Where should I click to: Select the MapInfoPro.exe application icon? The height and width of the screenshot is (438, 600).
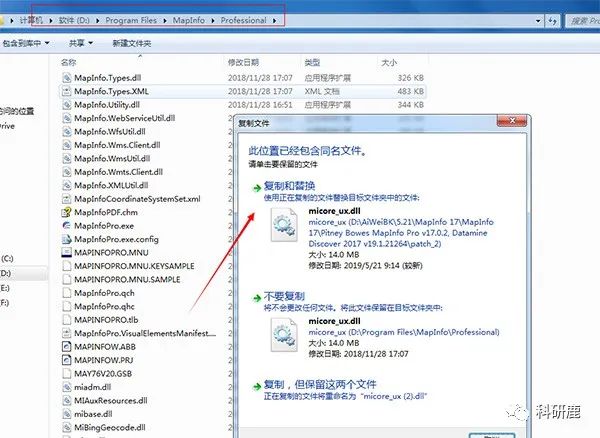point(65,226)
